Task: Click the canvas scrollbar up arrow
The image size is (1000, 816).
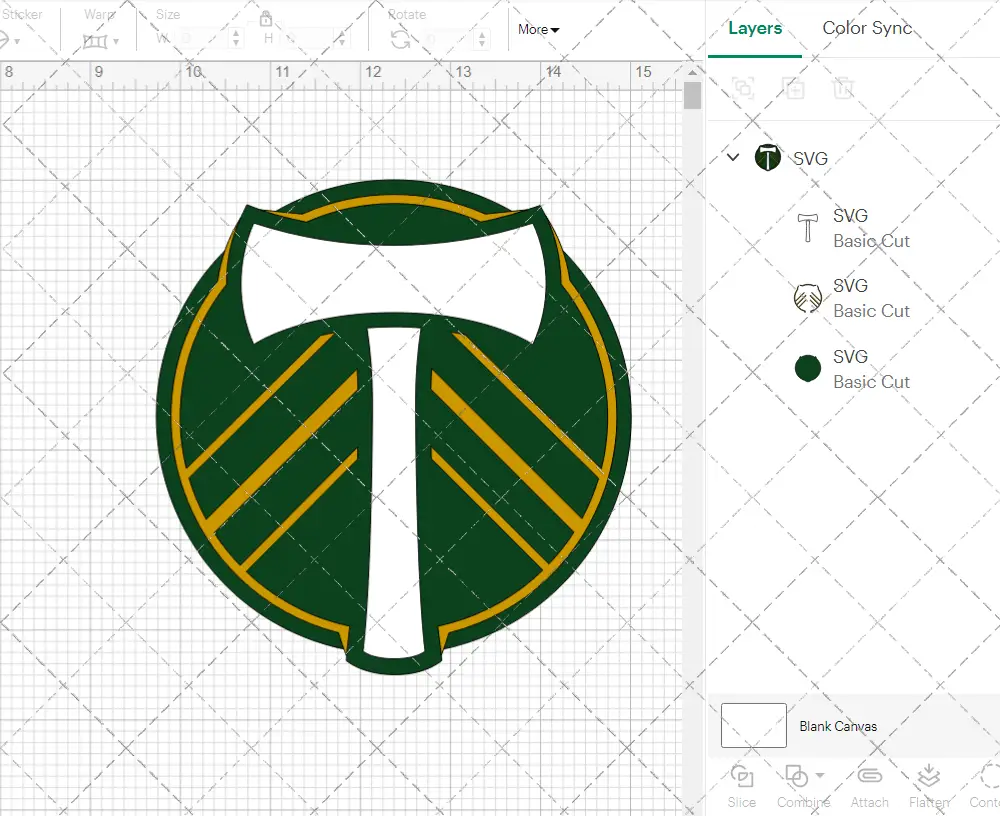Action: point(693,72)
